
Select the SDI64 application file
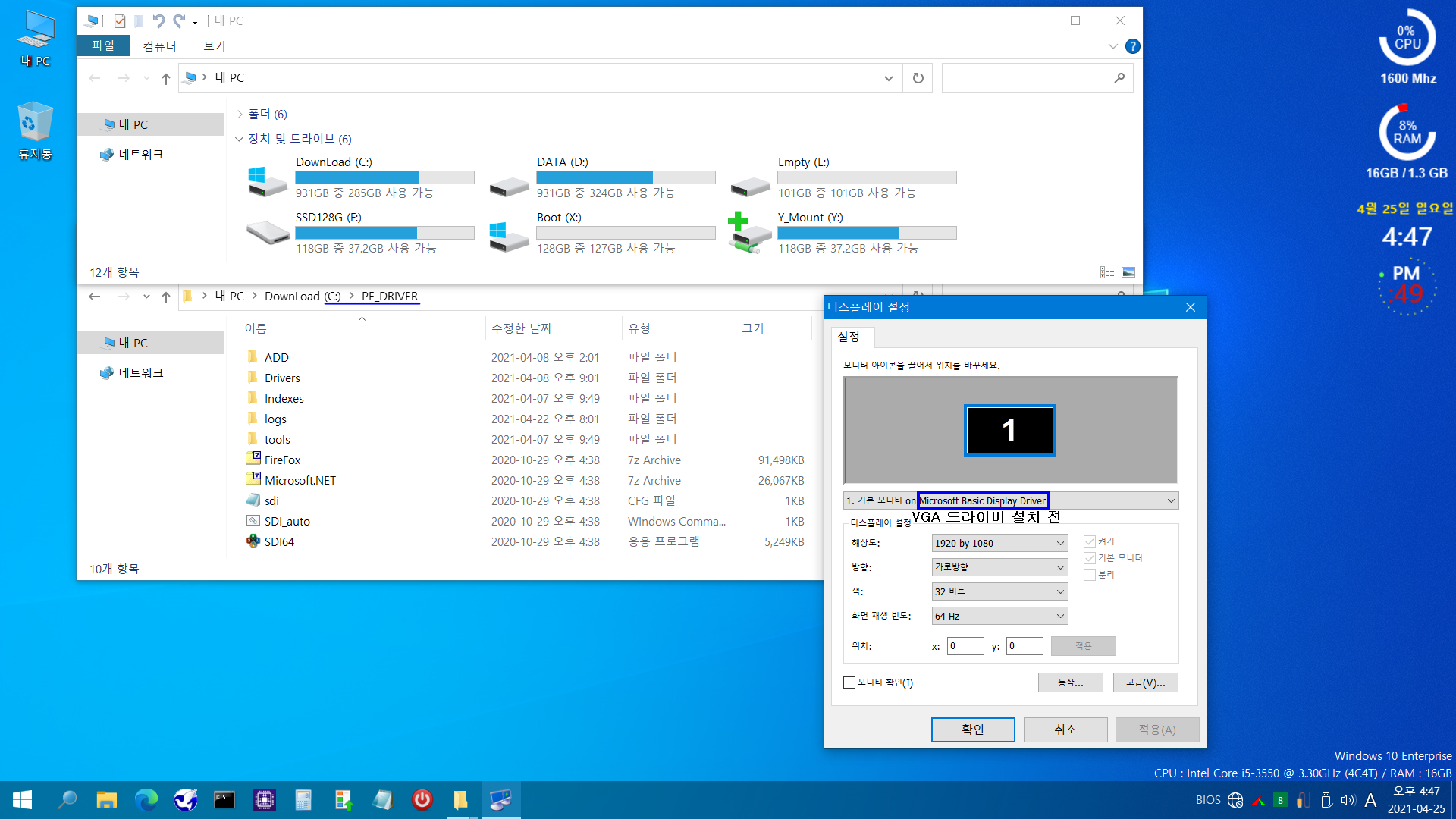click(279, 541)
